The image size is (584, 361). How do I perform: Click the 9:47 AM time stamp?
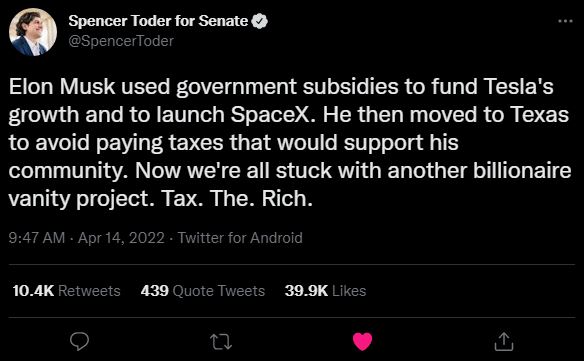pos(36,238)
